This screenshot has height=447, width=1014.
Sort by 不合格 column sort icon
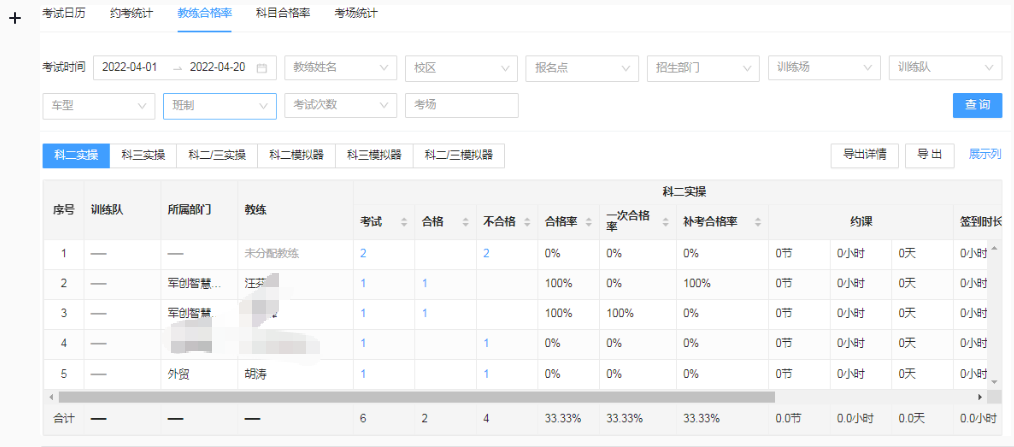(524, 222)
